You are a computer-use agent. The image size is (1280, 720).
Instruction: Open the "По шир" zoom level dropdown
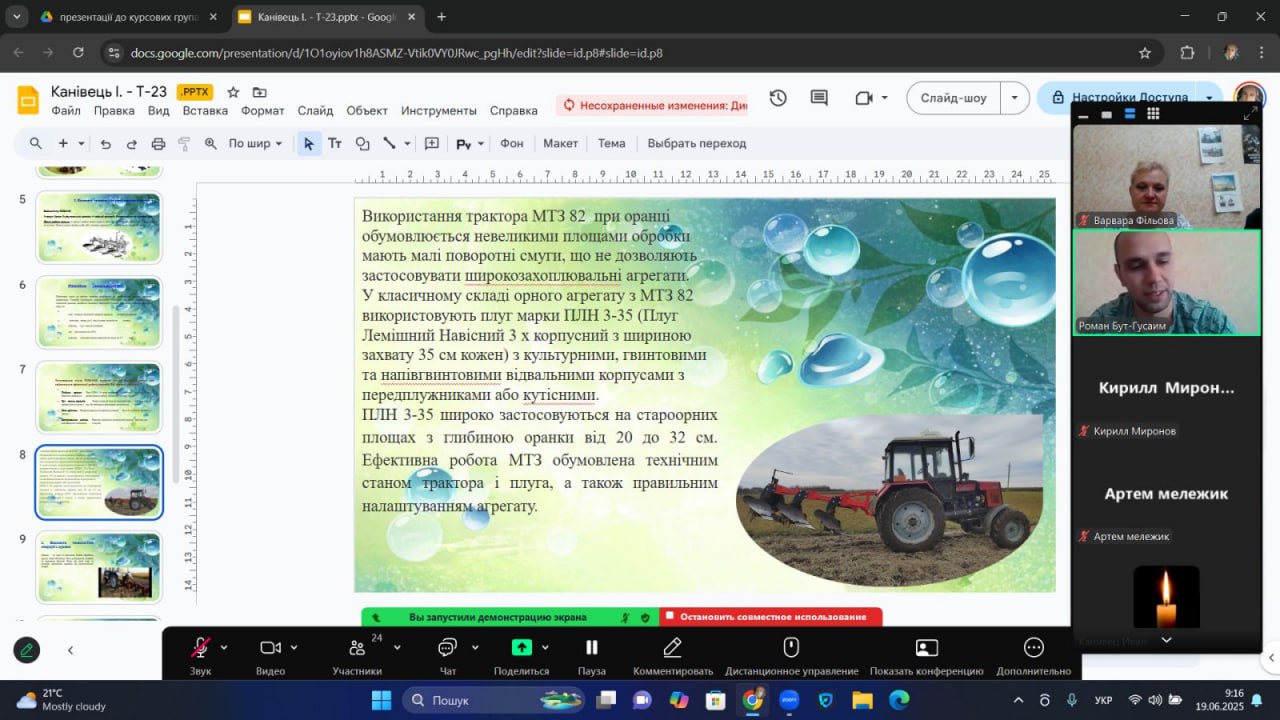(x=256, y=143)
